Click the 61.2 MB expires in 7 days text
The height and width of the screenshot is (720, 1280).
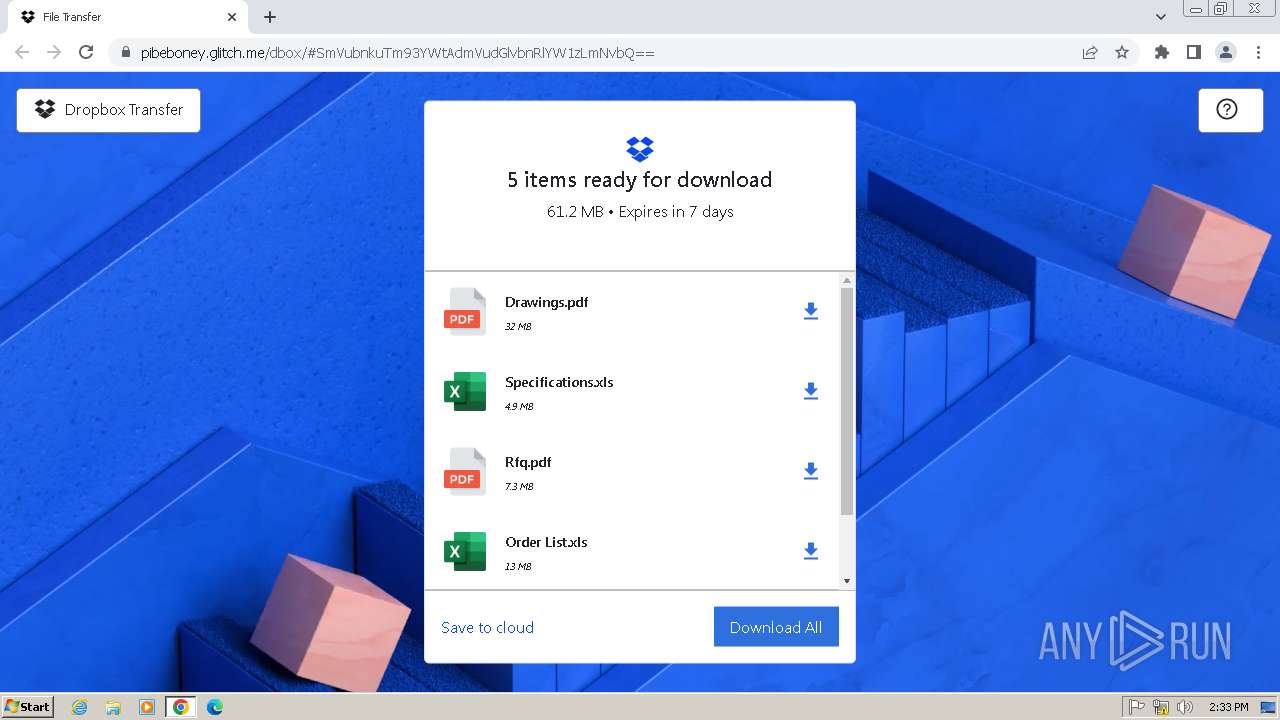[640, 212]
